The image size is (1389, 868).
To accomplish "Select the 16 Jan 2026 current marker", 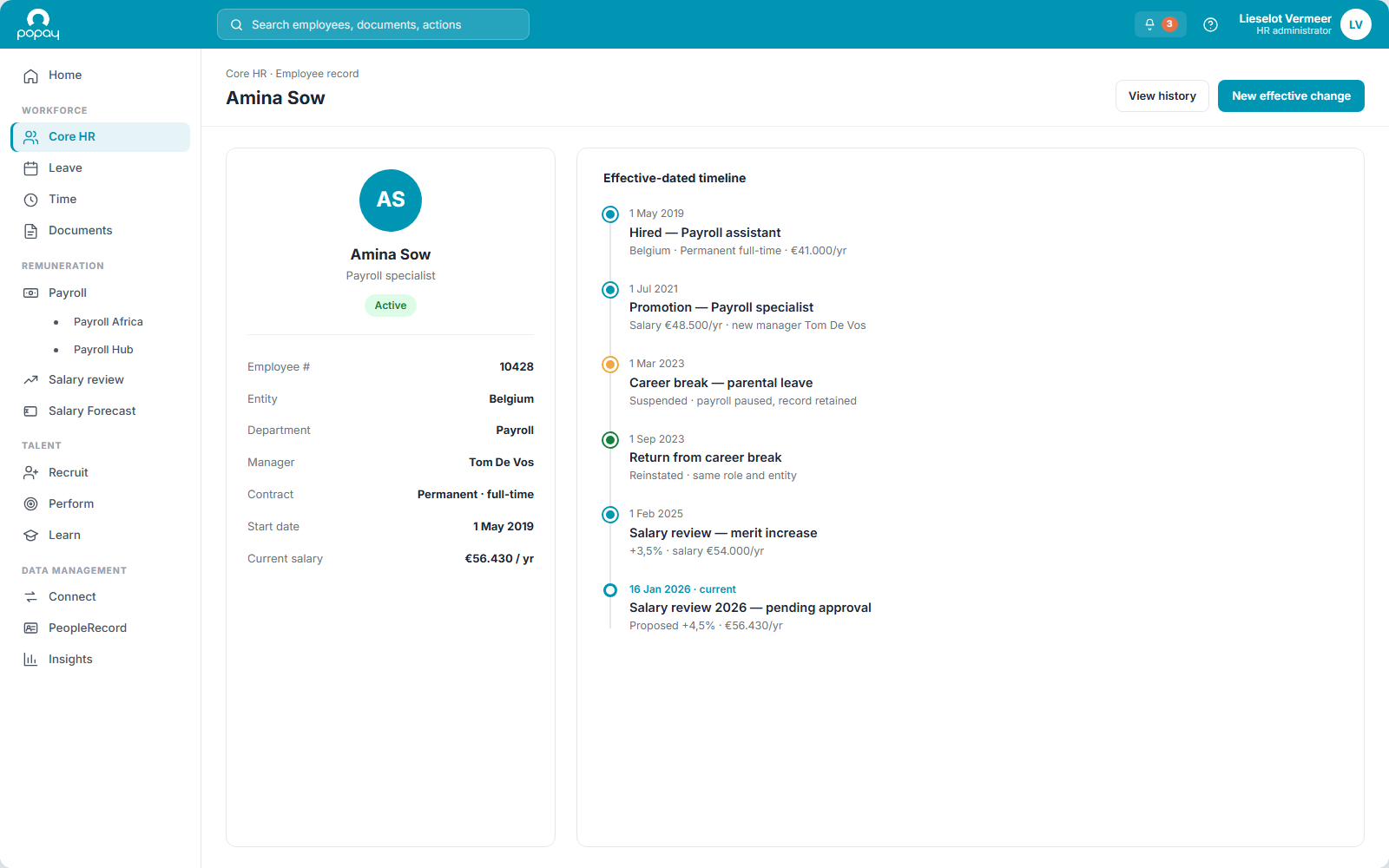I will tap(610, 590).
